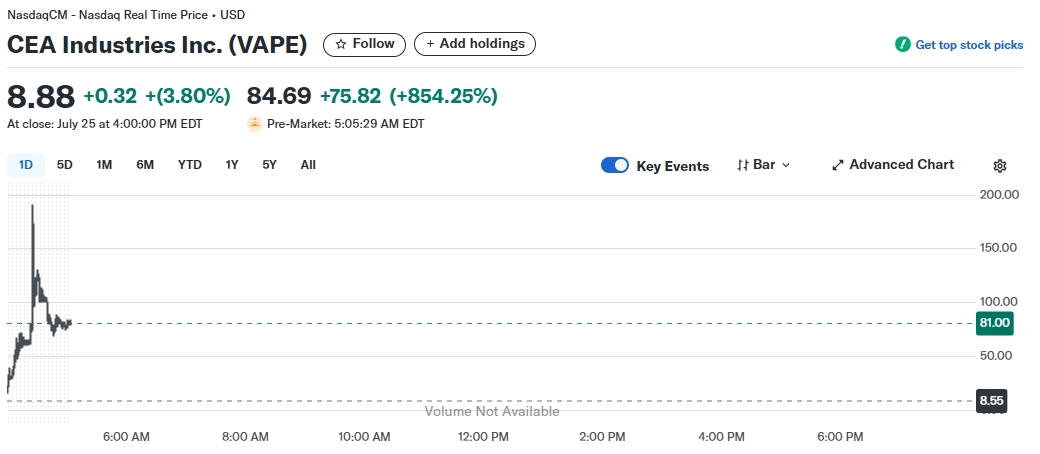Viewport: 1040px width, 454px height.
Task: Click the Add holdings button
Action: point(475,44)
